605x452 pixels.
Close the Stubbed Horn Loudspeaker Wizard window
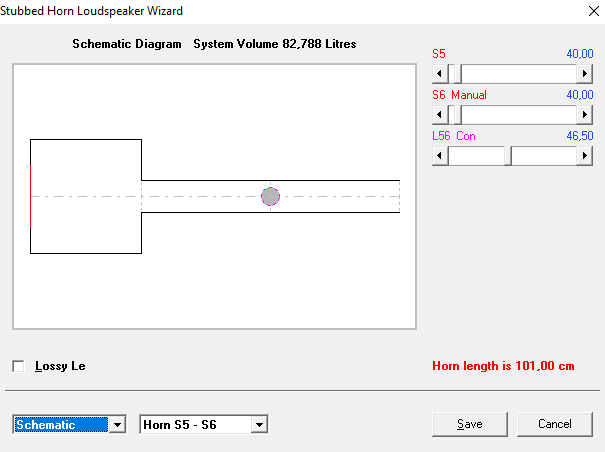tap(594, 11)
